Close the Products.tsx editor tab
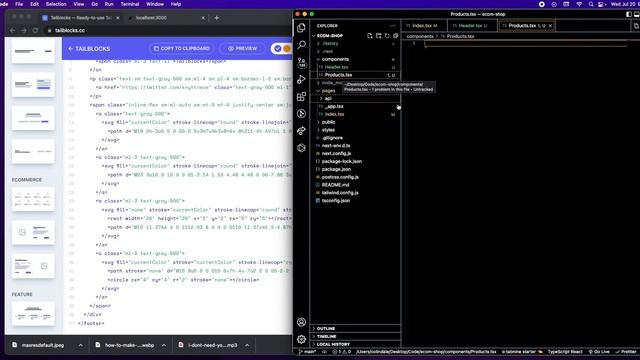This screenshot has height=360, width=640. tap(550, 26)
